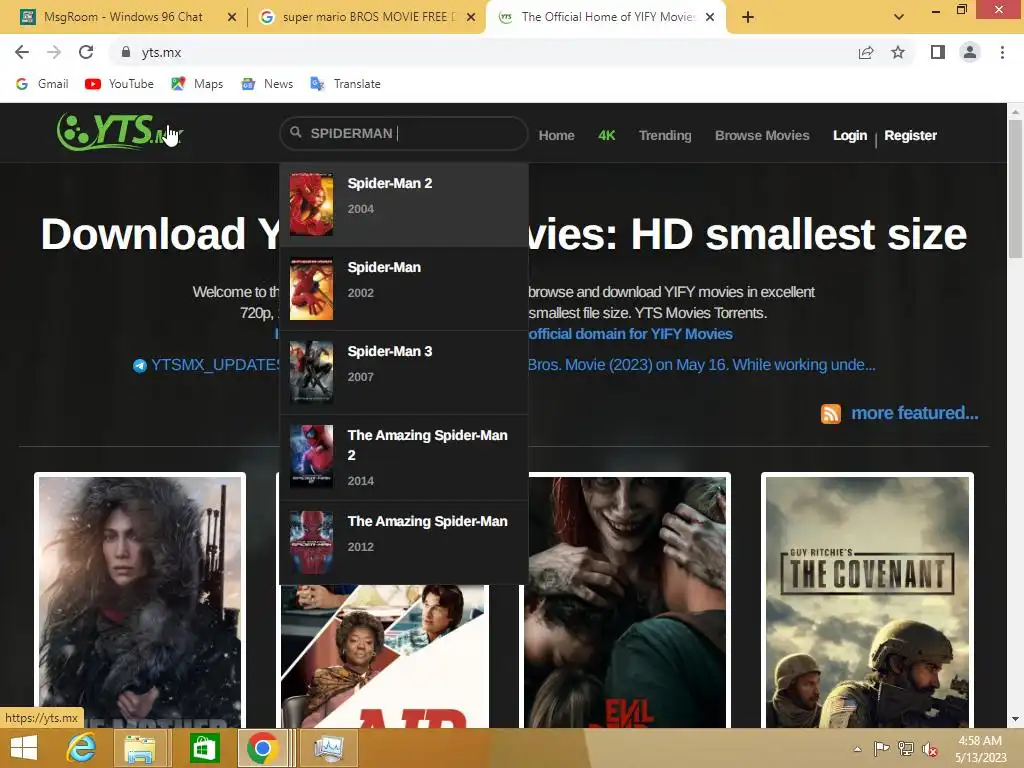Image resolution: width=1024 pixels, height=768 pixels.
Task: Open the taskbar clock and date
Action: tap(980, 749)
